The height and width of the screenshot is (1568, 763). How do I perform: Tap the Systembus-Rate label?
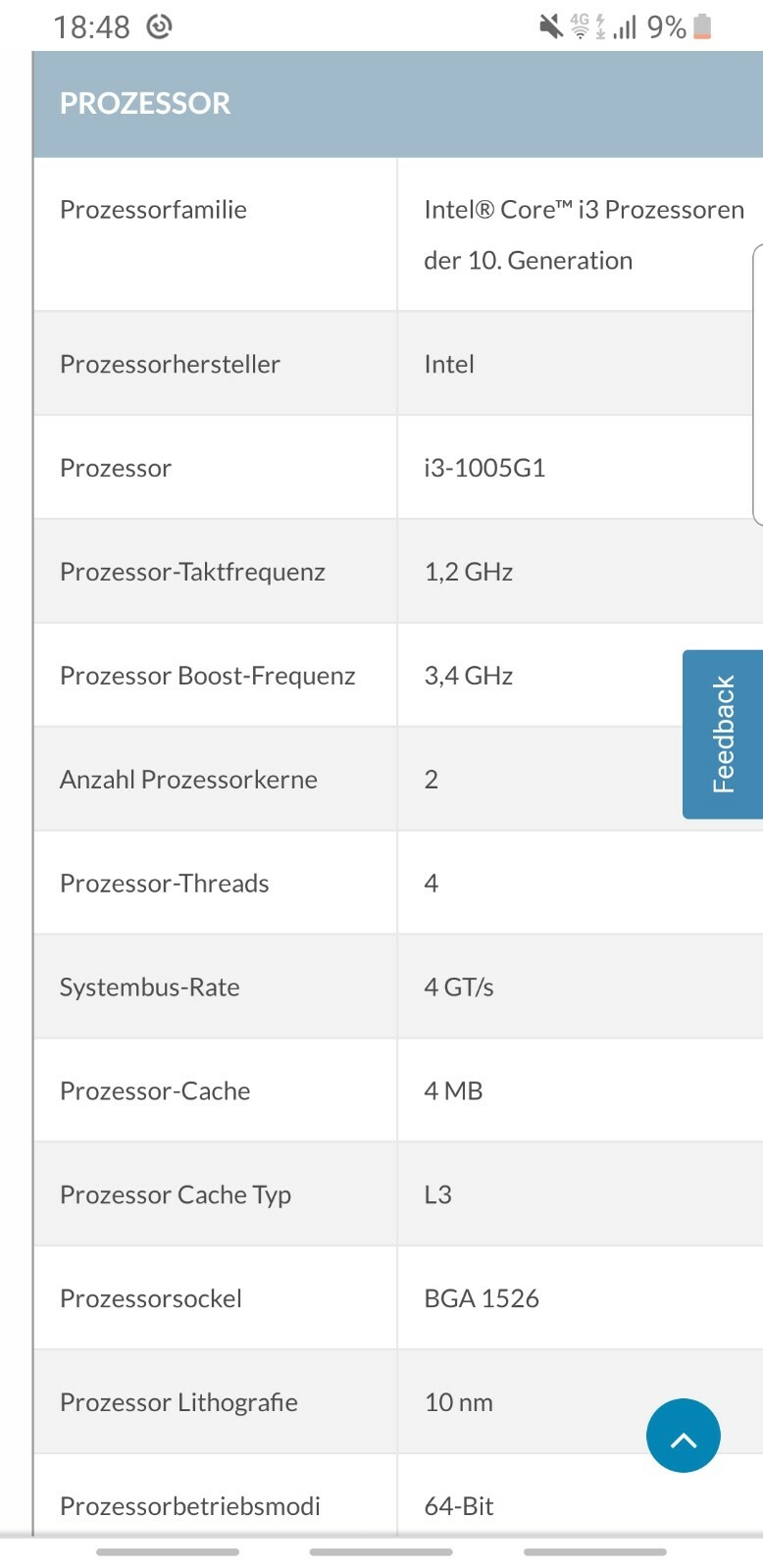pyautogui.click(x=149, y=986)
